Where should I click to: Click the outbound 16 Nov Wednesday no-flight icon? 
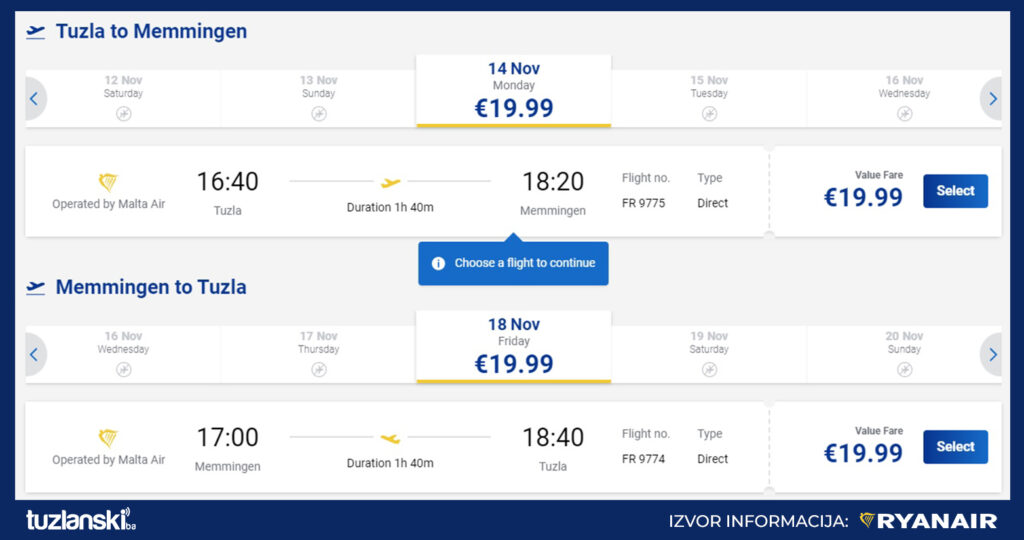[904, 114]
